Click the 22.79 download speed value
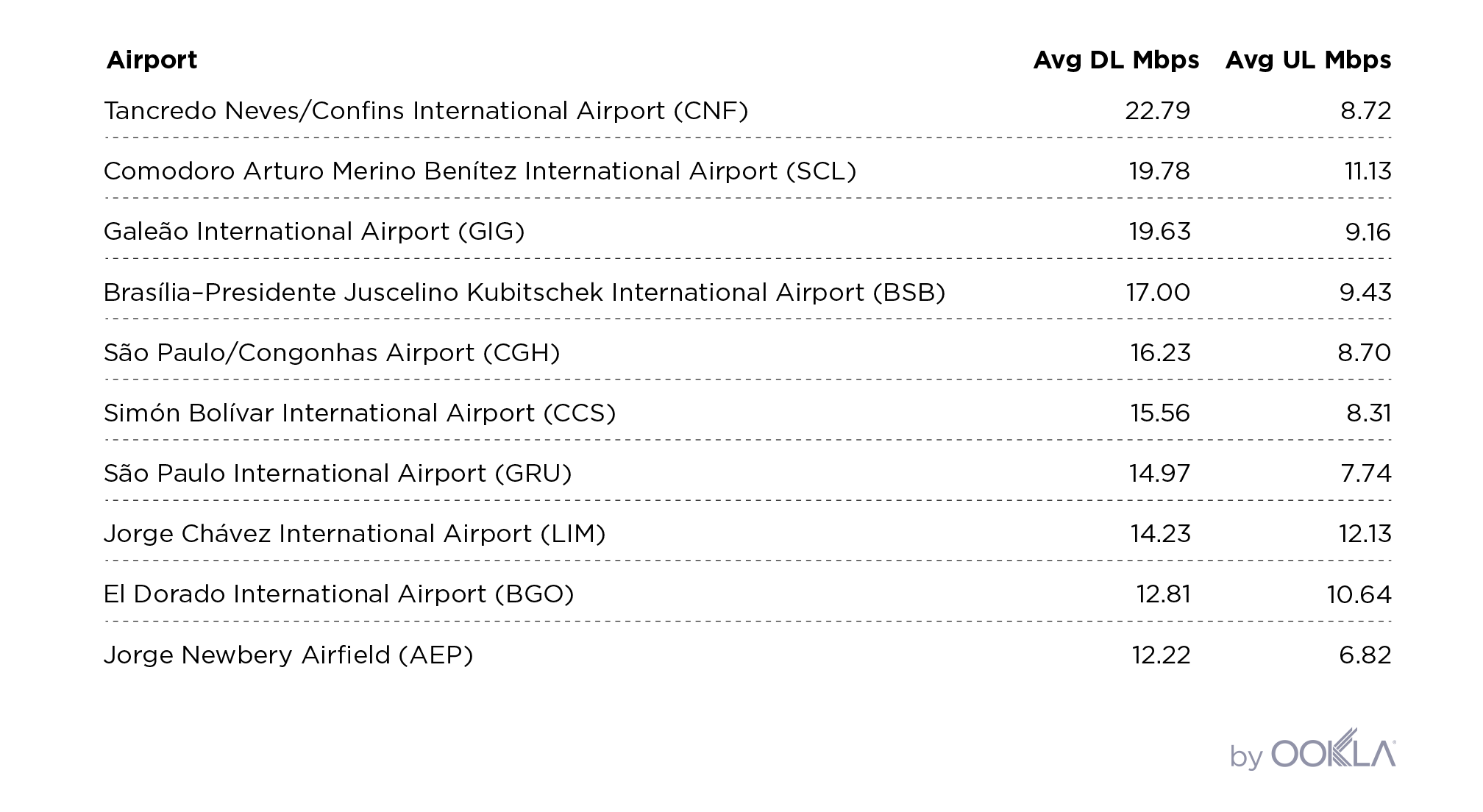The height and width of the screenshot is (812, 1483). pyautogui.click(x=1157, y=111)
